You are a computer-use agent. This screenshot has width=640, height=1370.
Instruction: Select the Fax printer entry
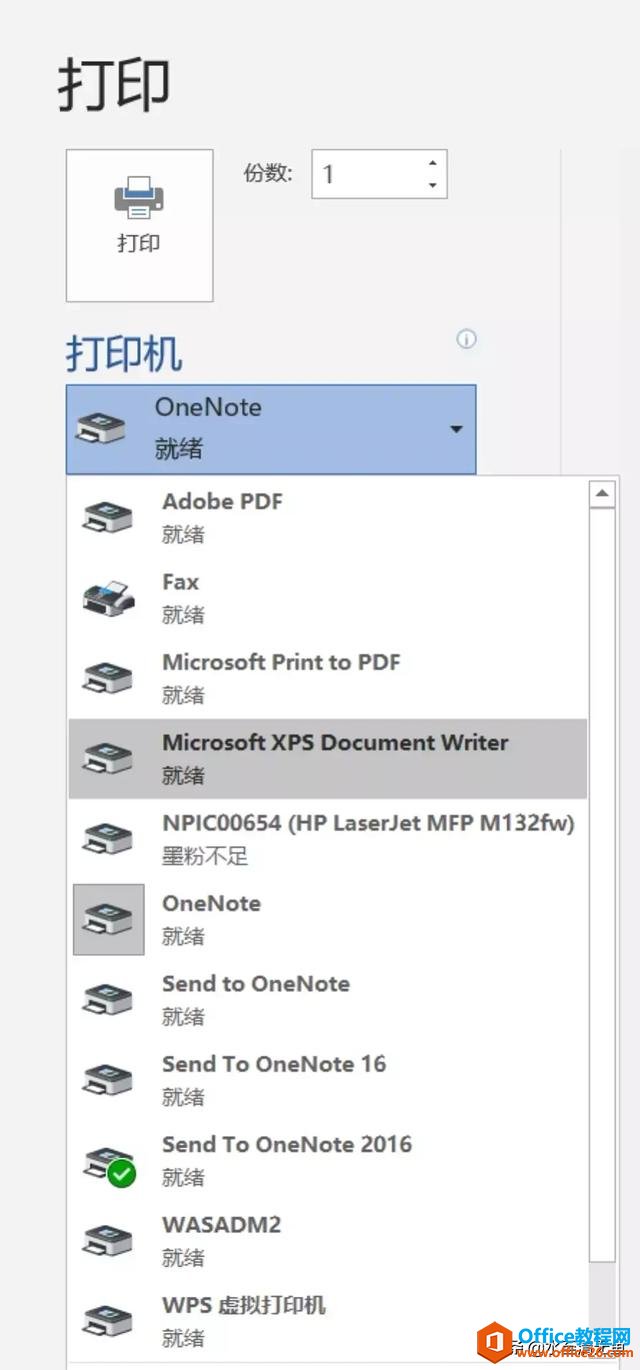point(327,598)
